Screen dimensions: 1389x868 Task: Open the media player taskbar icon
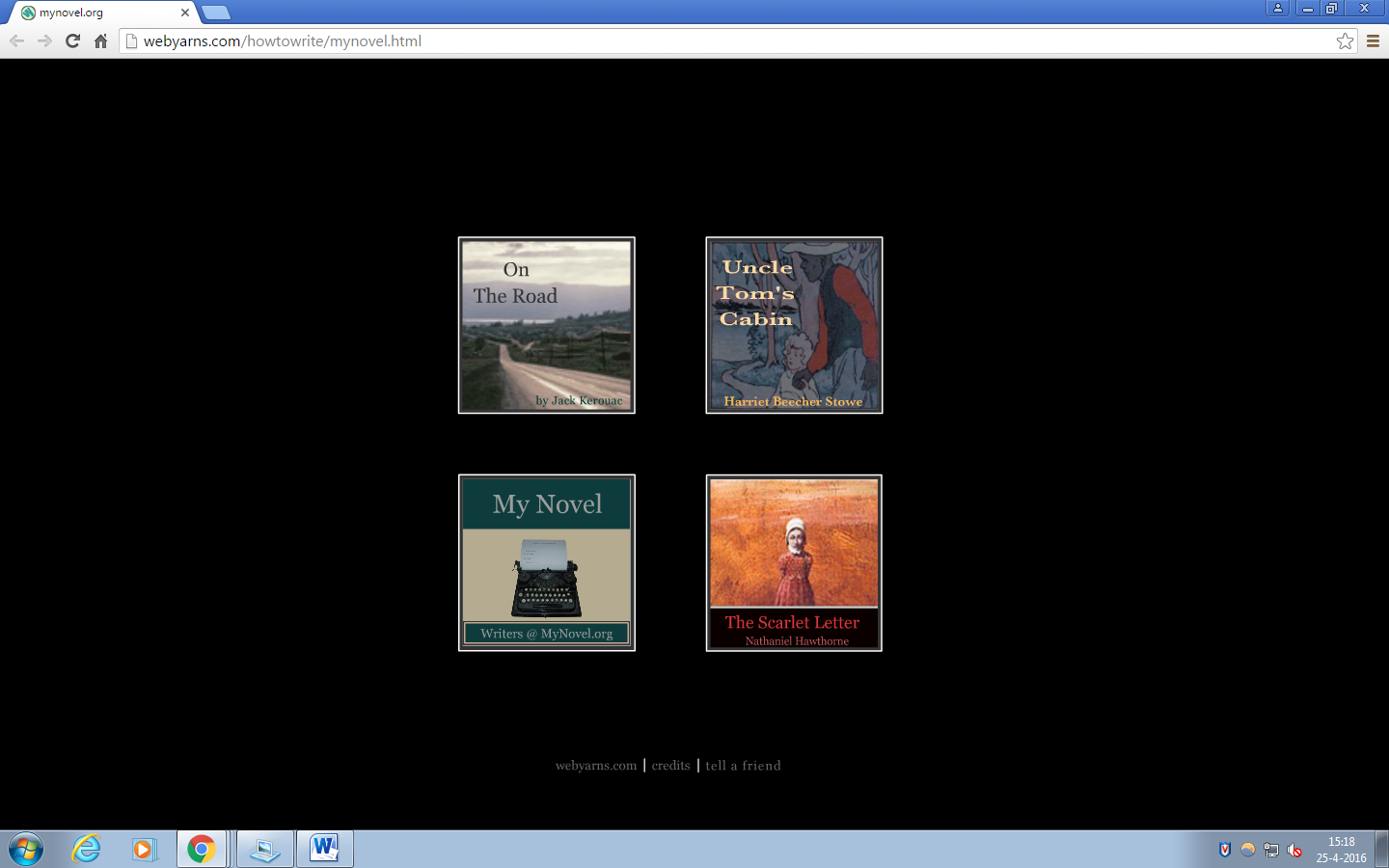144,849
